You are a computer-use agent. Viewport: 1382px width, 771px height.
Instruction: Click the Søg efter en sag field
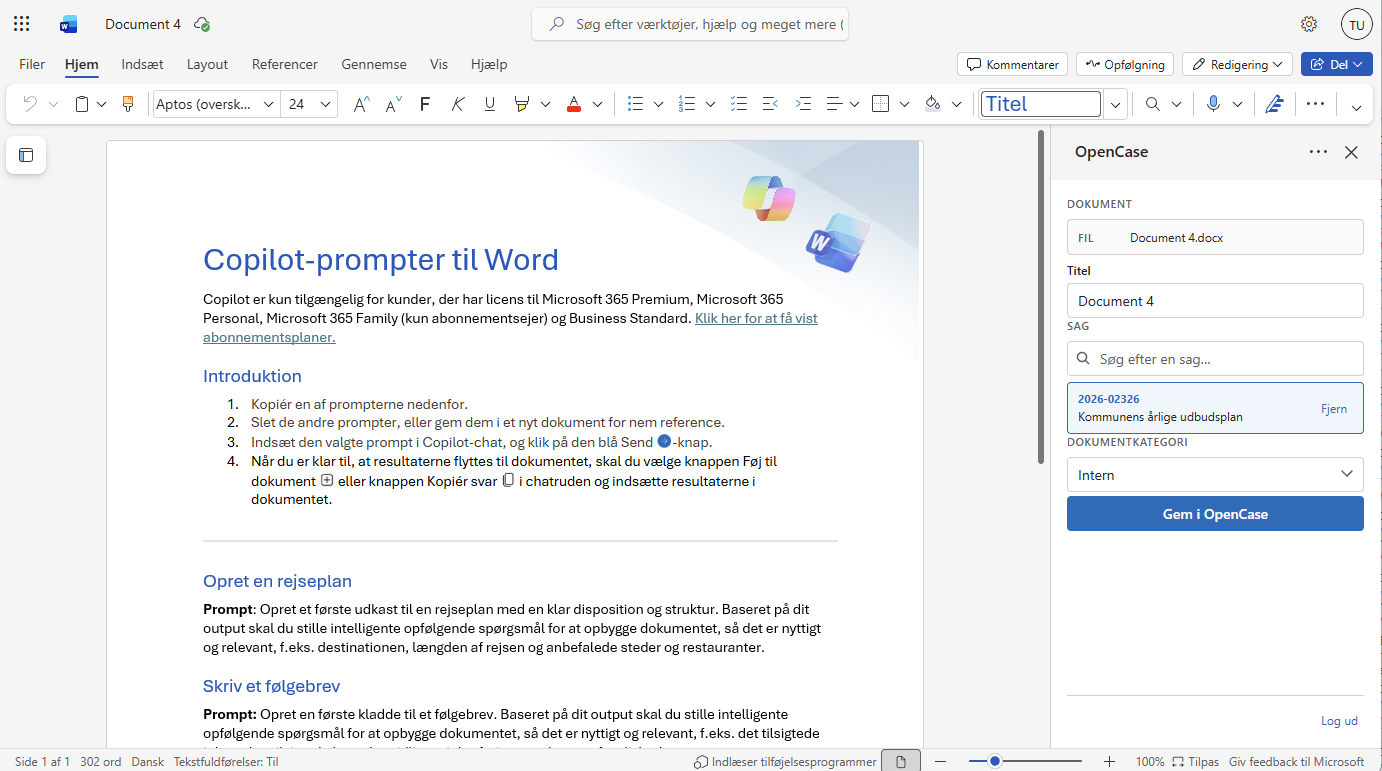[x=1215, y=358]
